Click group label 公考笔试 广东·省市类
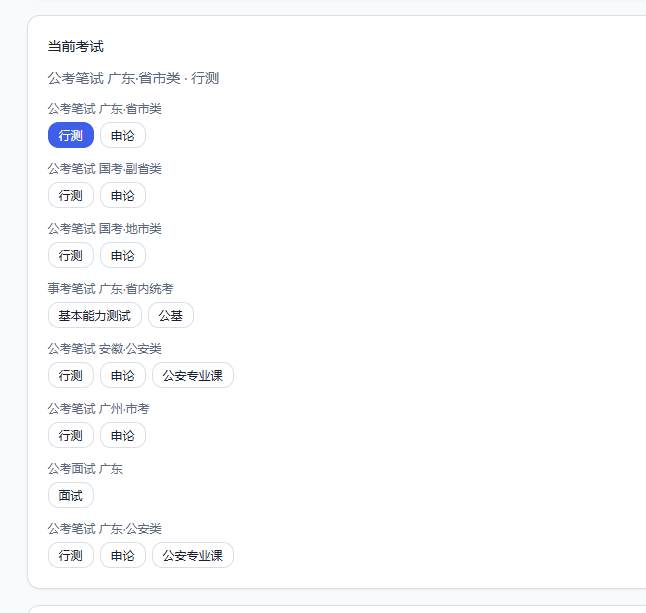Screen dimensions: 646x613 105,109
